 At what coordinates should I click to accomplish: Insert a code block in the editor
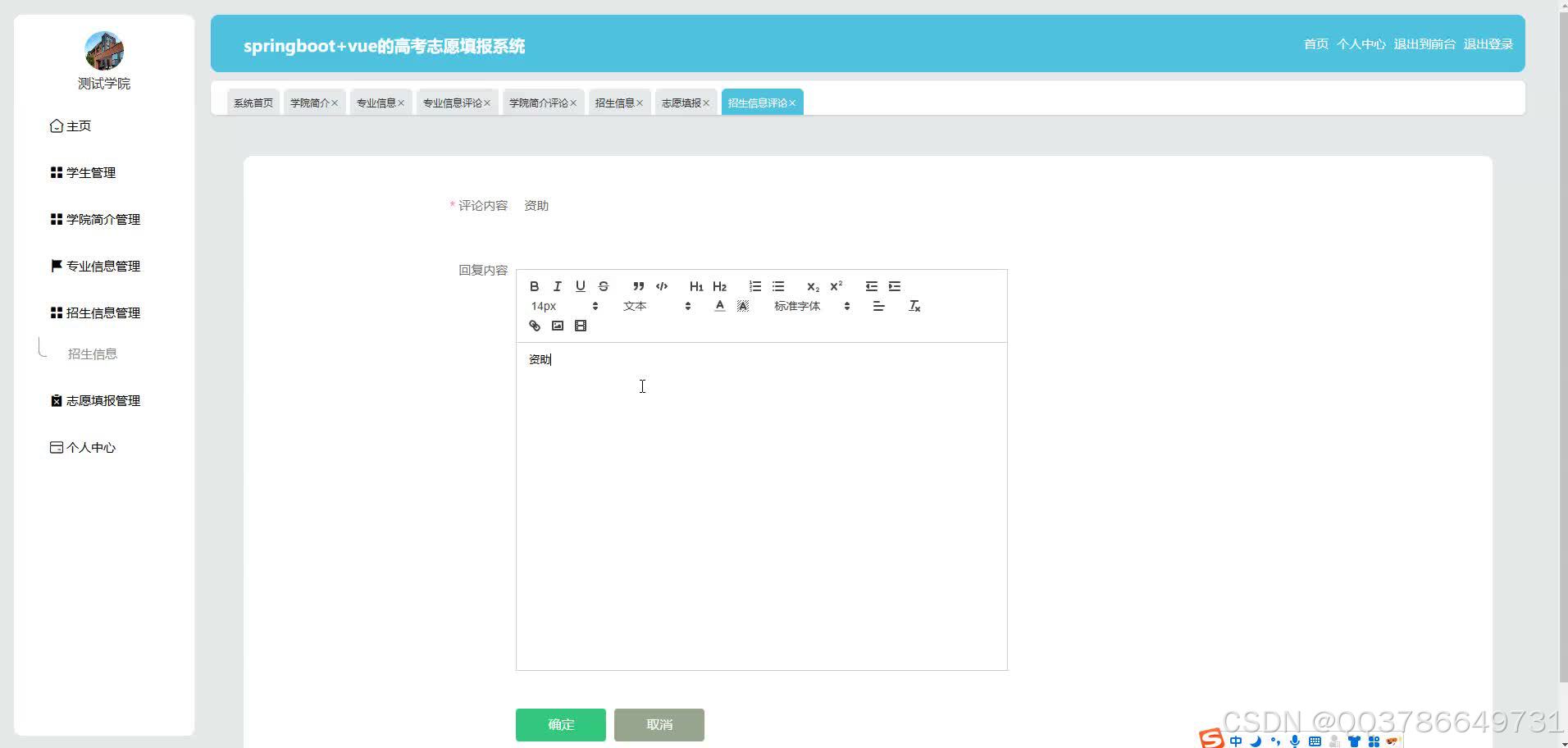(x=662, y=286)
